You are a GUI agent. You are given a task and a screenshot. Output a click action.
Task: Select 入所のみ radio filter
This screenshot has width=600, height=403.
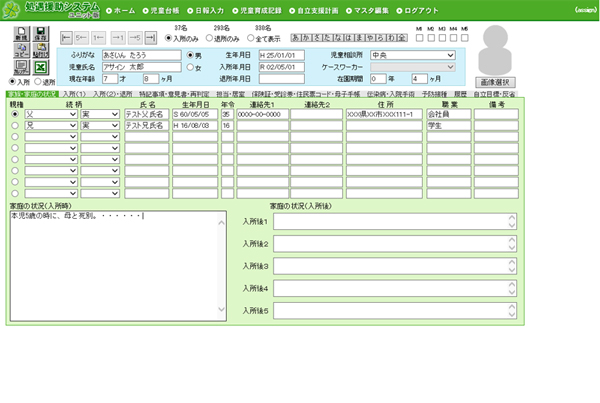coord(168,38)
